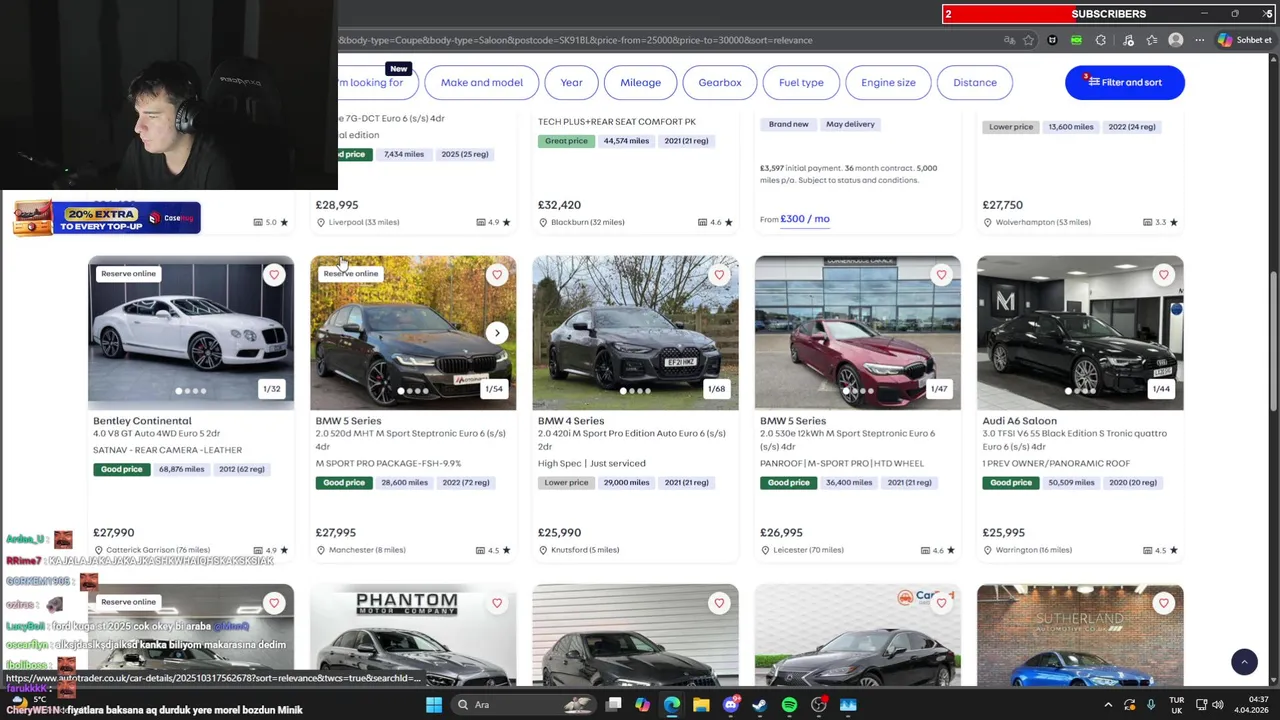Save the BMW 5 Series 530e listing
Screen dimensions: 1280x720
point(941,275)
